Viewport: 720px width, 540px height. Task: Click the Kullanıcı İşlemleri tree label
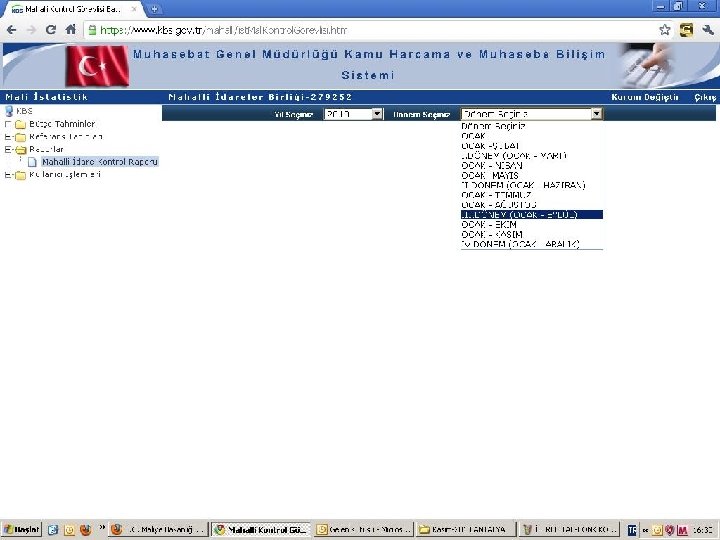pos(65,174)
